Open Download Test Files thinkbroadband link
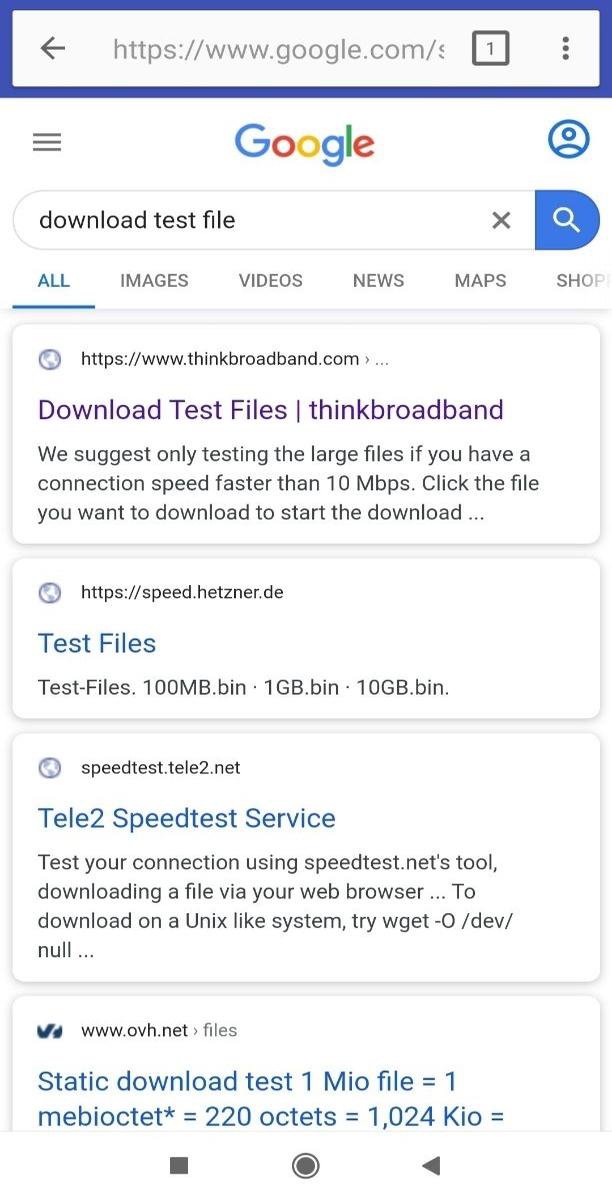612x1200 pixels. (x=270, y=410)
